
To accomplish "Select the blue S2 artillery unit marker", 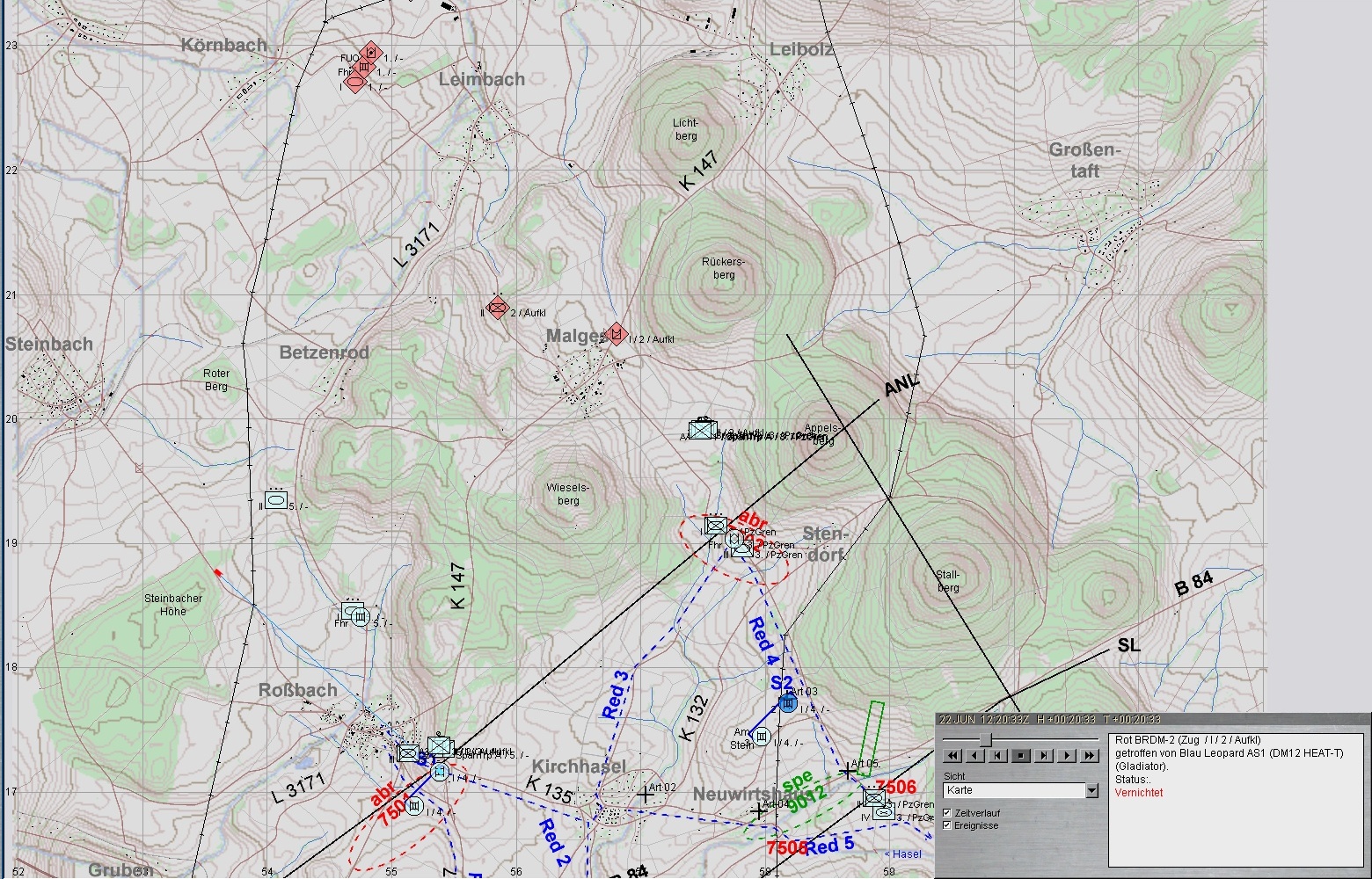I will coord(788,702).
